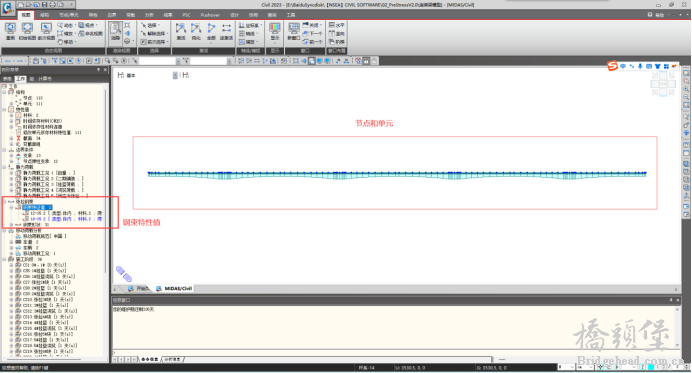Click the tree panel vertical scrollbar
The height and width of the screenshot is (373, 692).
pyautogui.click(x=105, y=181)
